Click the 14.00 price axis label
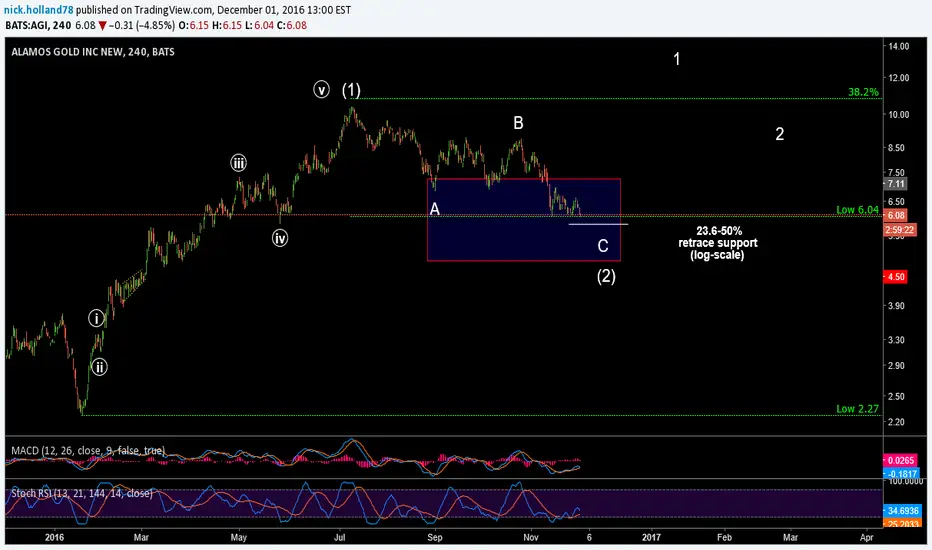Screen dimensions: 932x550 tap(899, 46)
